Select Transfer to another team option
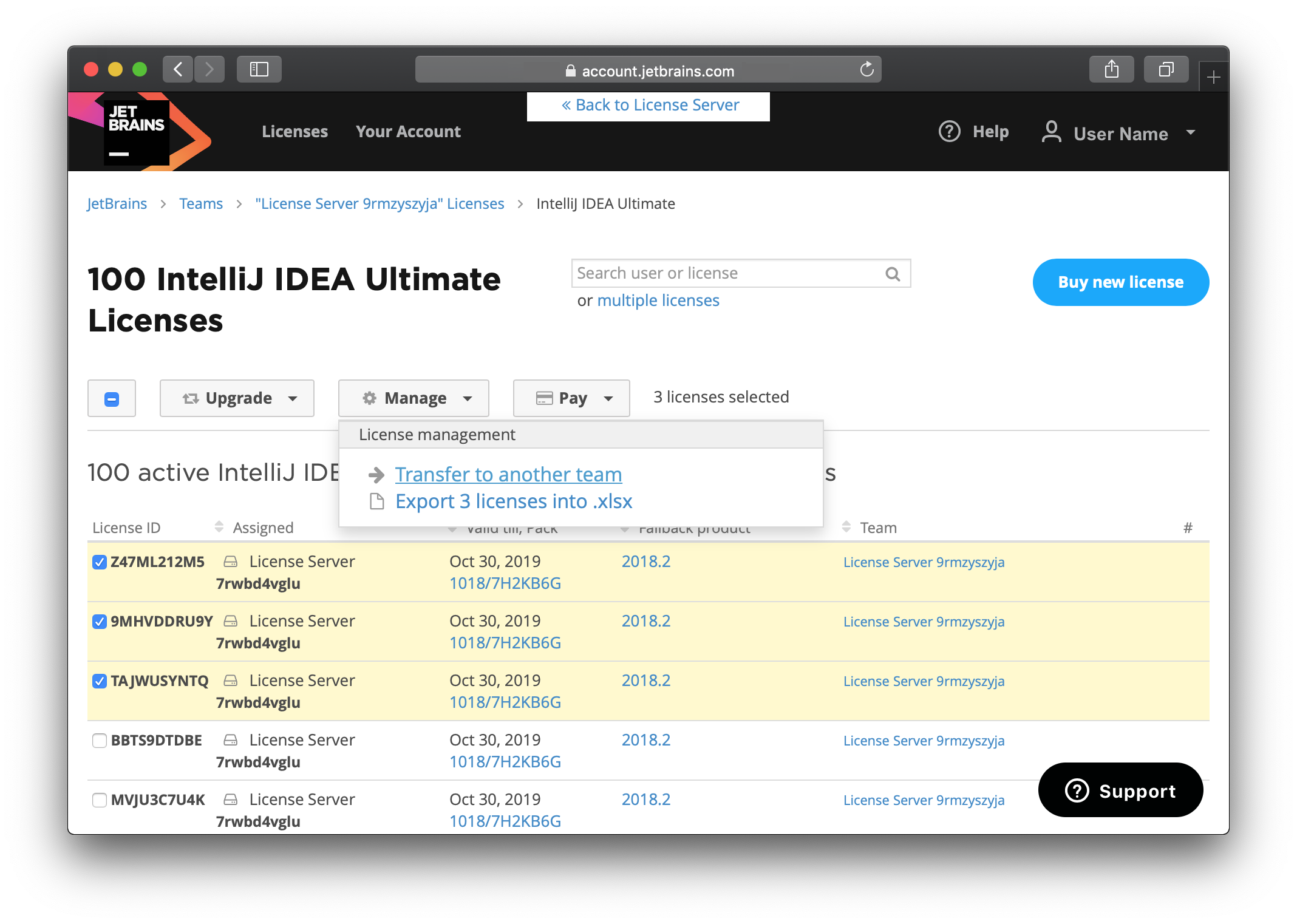 [508, 474]
